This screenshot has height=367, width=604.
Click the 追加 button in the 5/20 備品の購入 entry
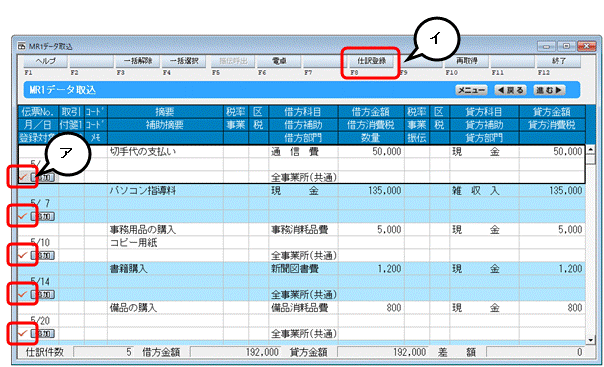pos(43,333)
